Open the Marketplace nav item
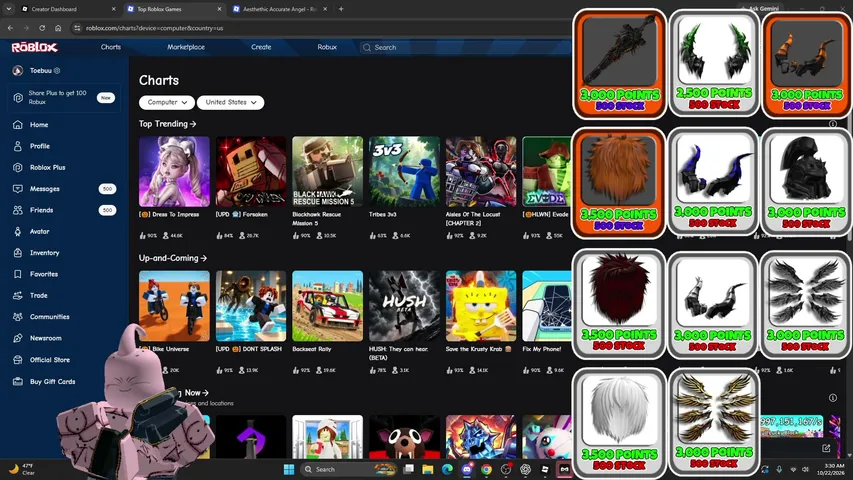This screenshot has width=853, height=480. point(186,47)
